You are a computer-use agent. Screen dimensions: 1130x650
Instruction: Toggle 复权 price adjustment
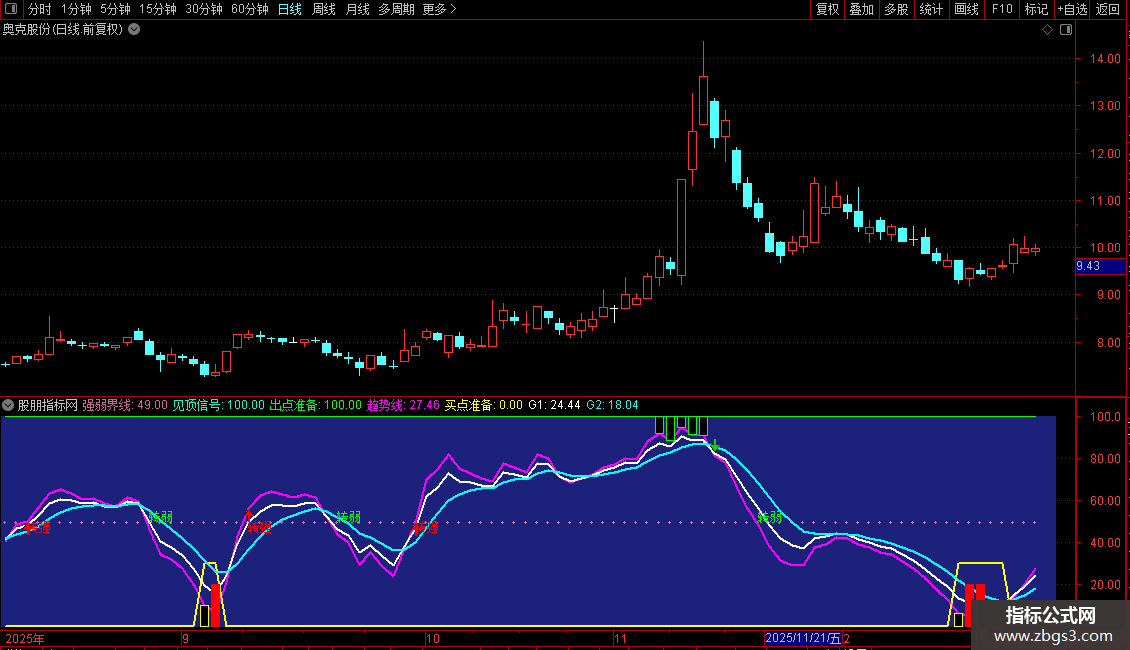[x=827, y=9]
